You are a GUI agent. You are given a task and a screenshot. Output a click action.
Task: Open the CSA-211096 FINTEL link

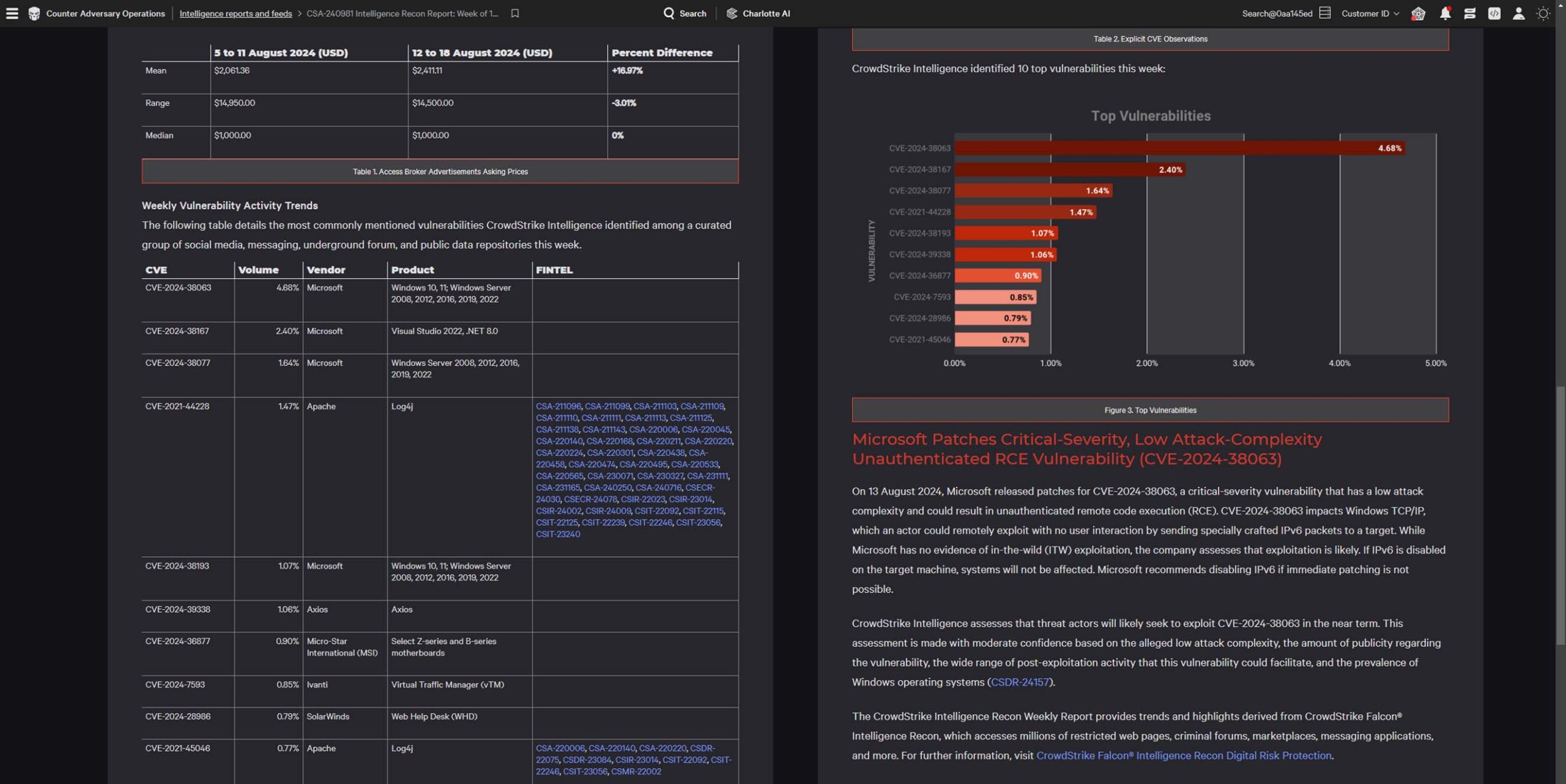[x=558, y=406]
